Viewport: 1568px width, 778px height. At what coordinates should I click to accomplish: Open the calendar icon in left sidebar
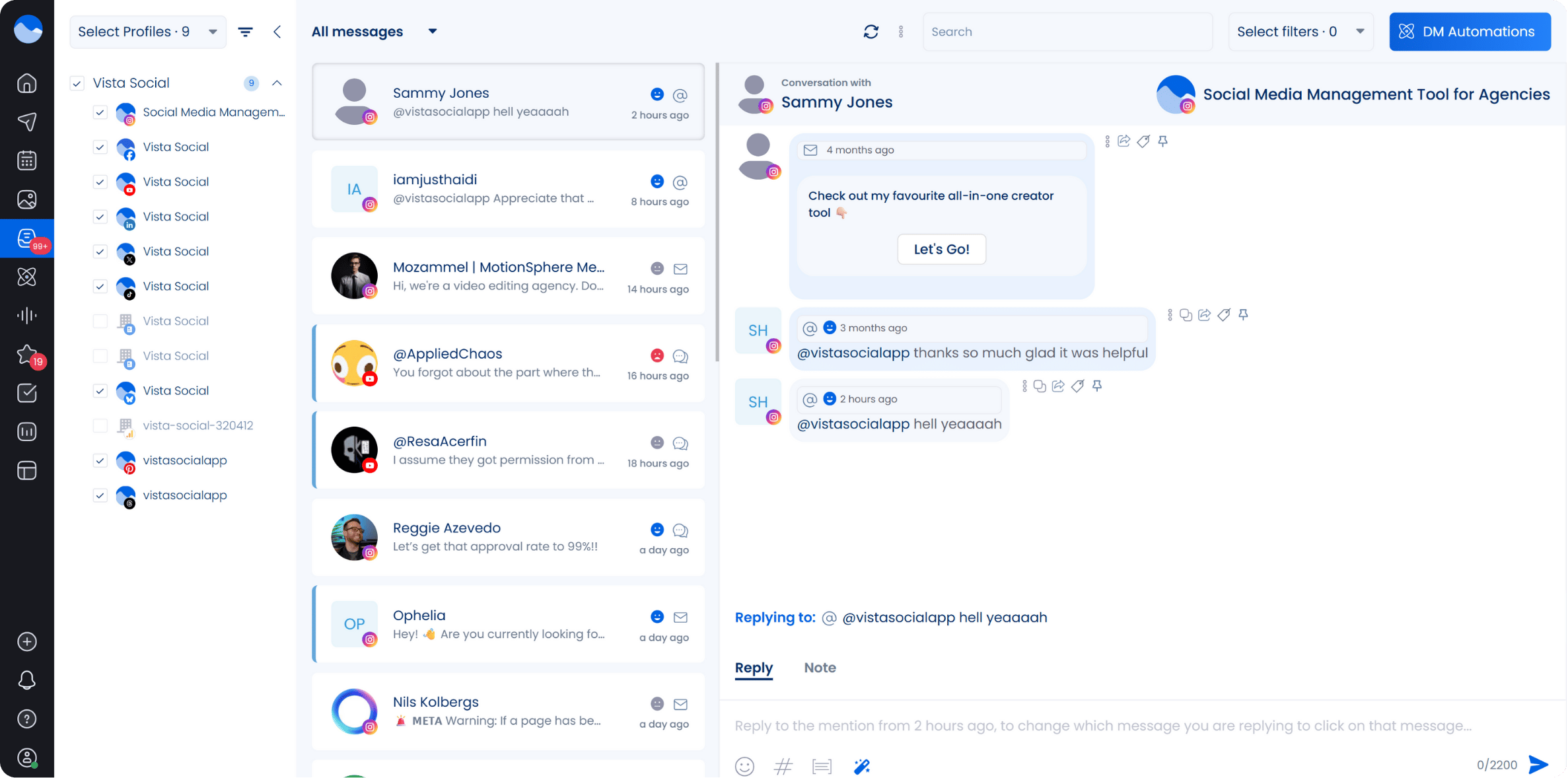pyautogui.click(x=26, y=160)
